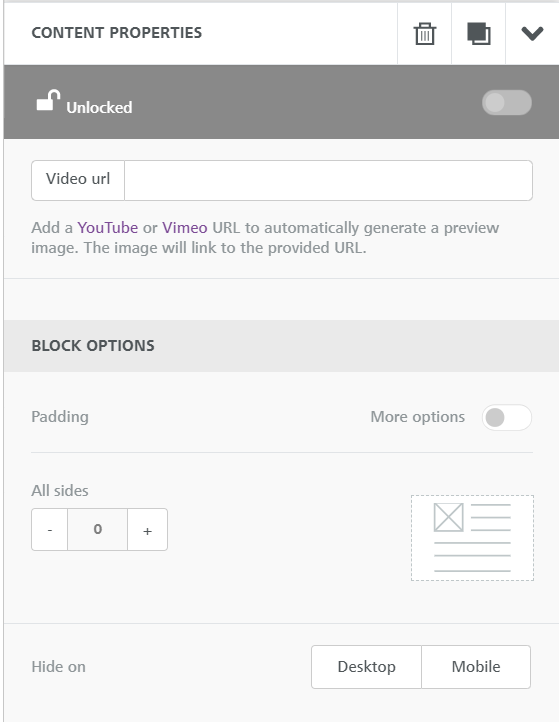Open the YouTube link
Viewport: 559px width, 722px height.
point(108,227)
